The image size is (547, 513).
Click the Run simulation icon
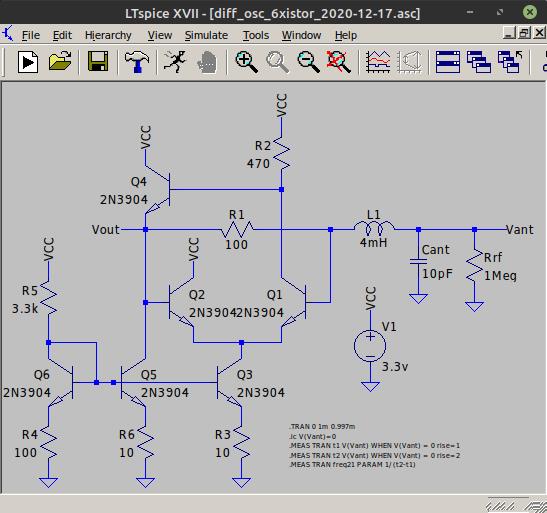(x=28, y=62)
